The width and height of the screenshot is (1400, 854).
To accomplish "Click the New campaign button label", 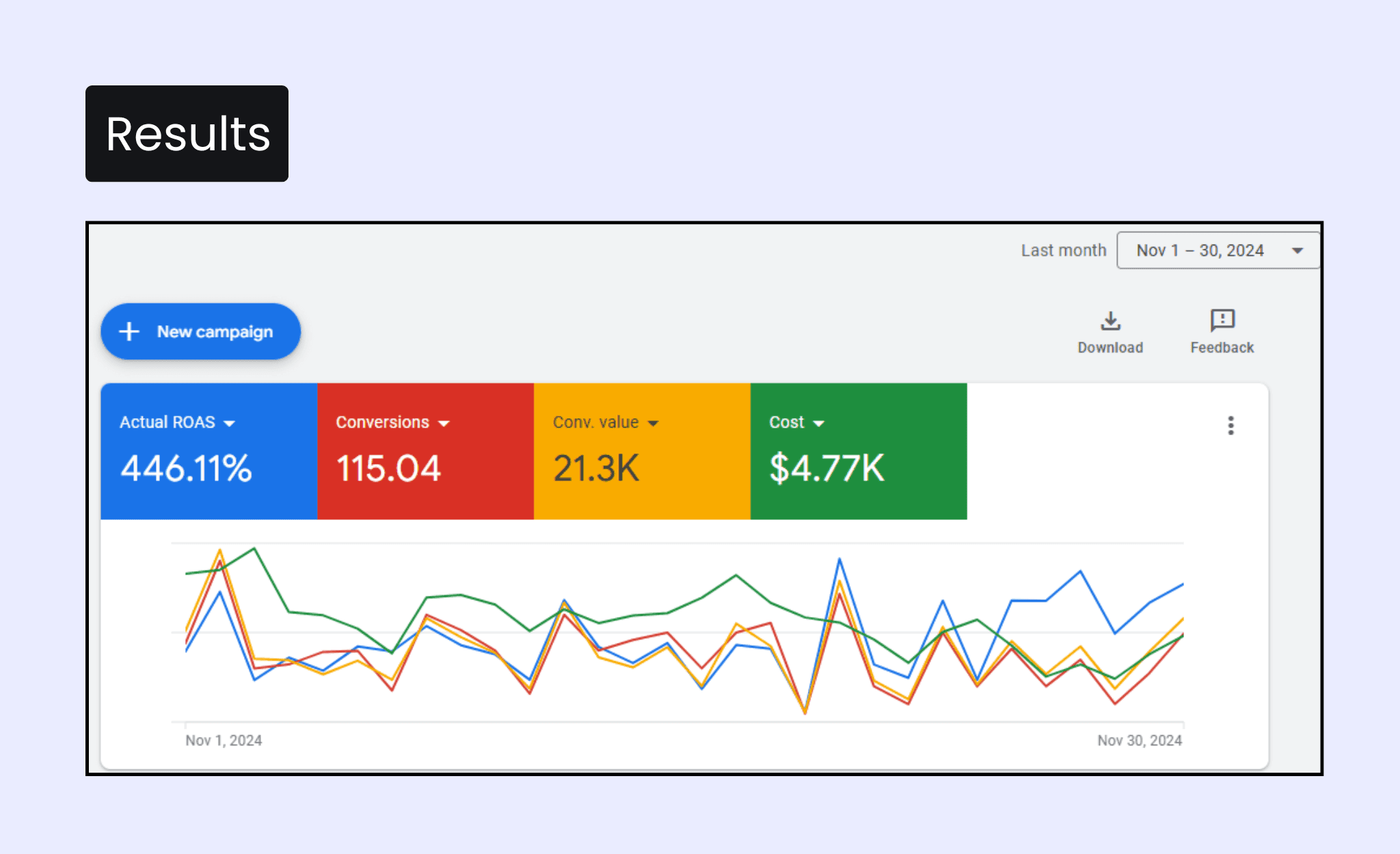I will tap(215, 332).
